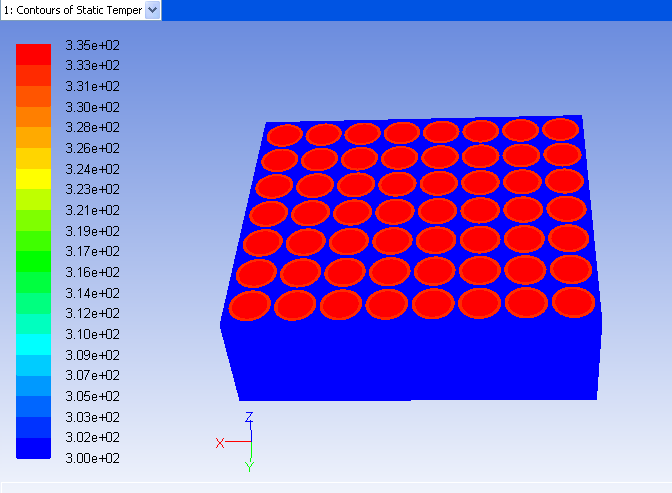Click the dark blue swatch at legend bottom
Screen dimensions: 672x493
(x=33, y=448)
